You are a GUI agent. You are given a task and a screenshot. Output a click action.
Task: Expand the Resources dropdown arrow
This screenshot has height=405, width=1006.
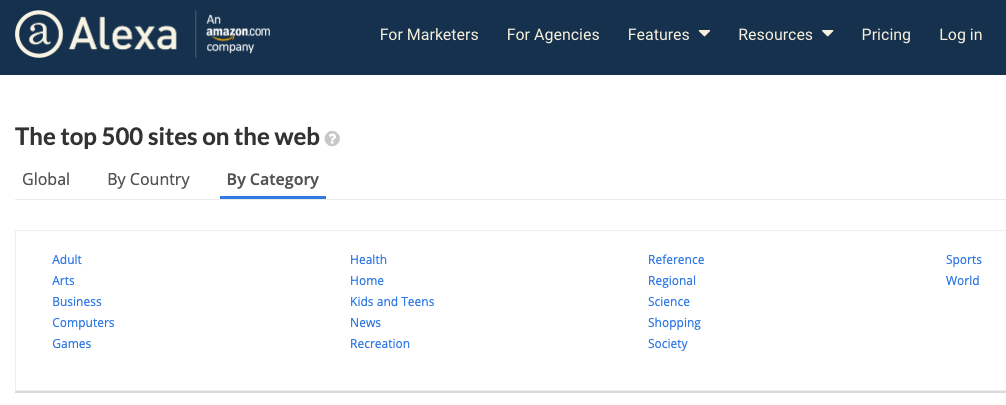pyautogui.click(x=828, y=33)
